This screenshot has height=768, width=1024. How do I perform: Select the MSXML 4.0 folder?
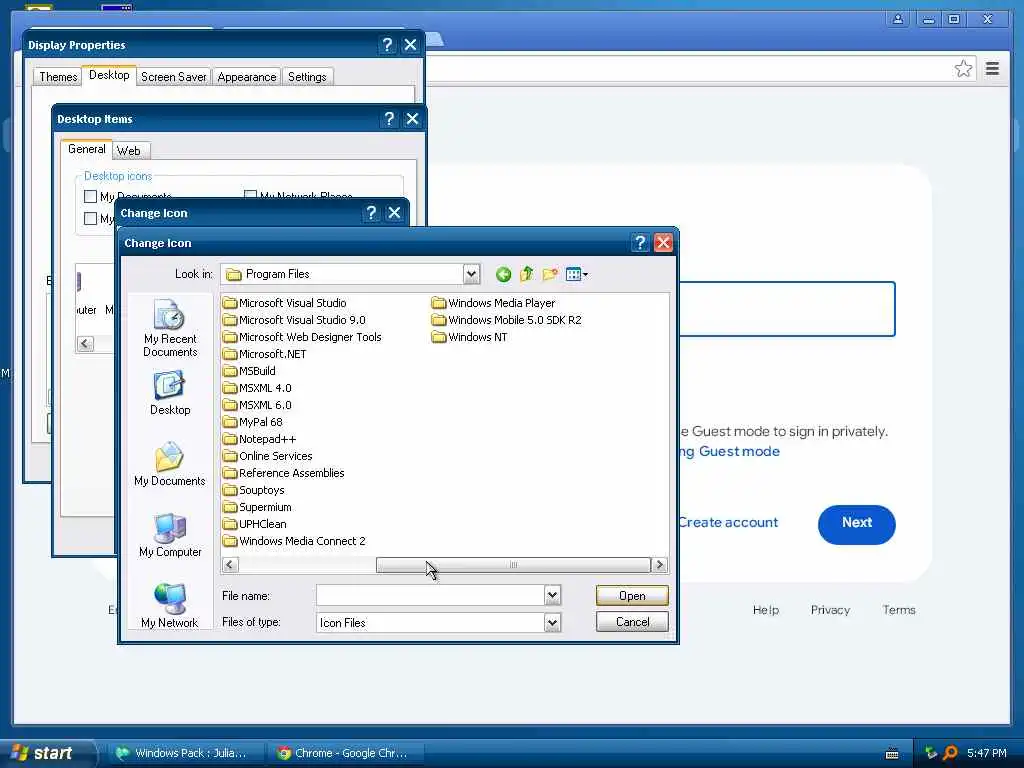coord(257,388)
